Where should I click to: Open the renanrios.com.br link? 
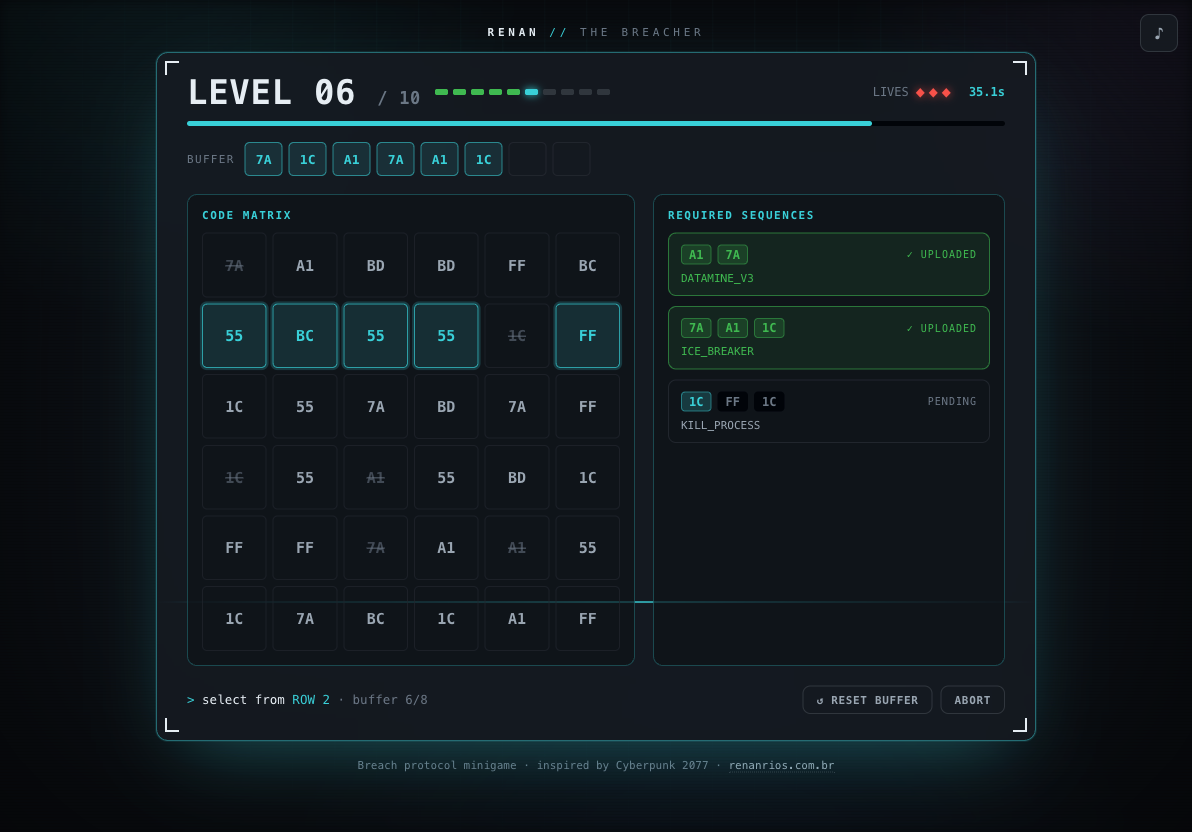coord(781,765)
